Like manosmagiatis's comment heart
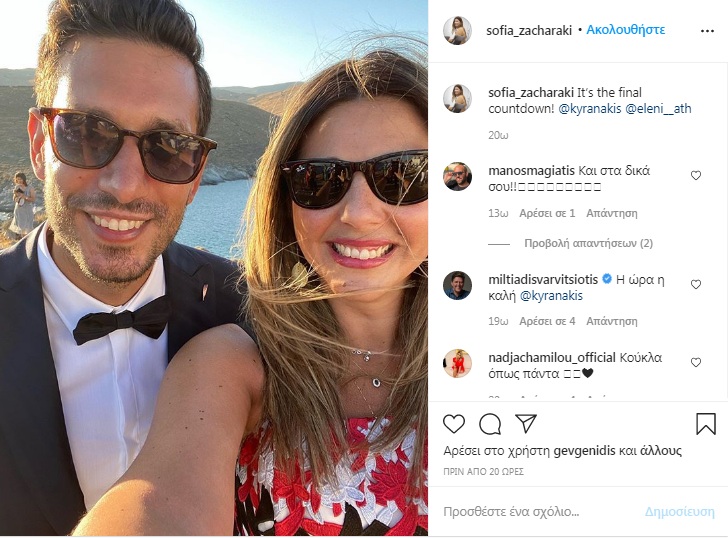728x538 pixels. 696,175
